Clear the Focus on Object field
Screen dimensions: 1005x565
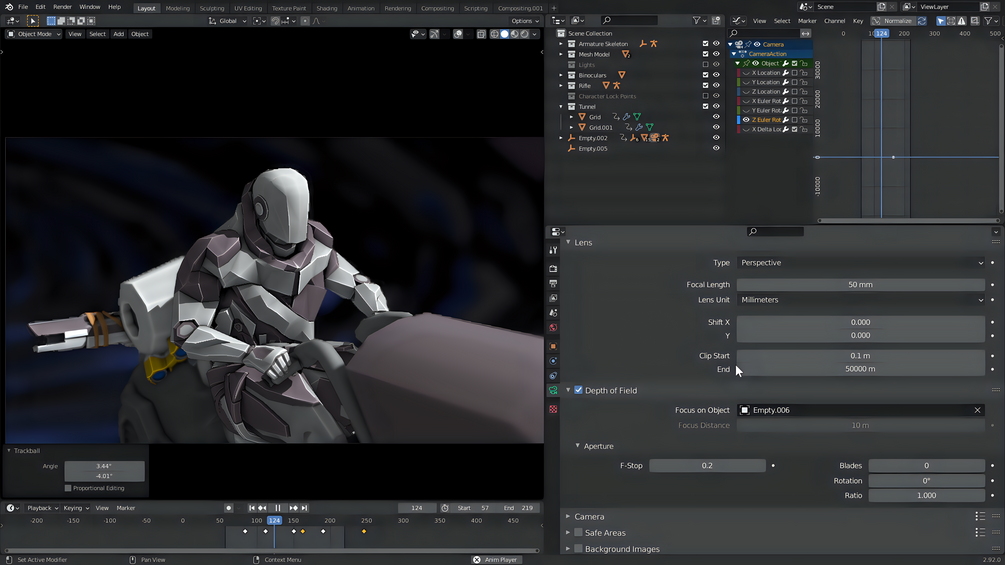[977, 410]
